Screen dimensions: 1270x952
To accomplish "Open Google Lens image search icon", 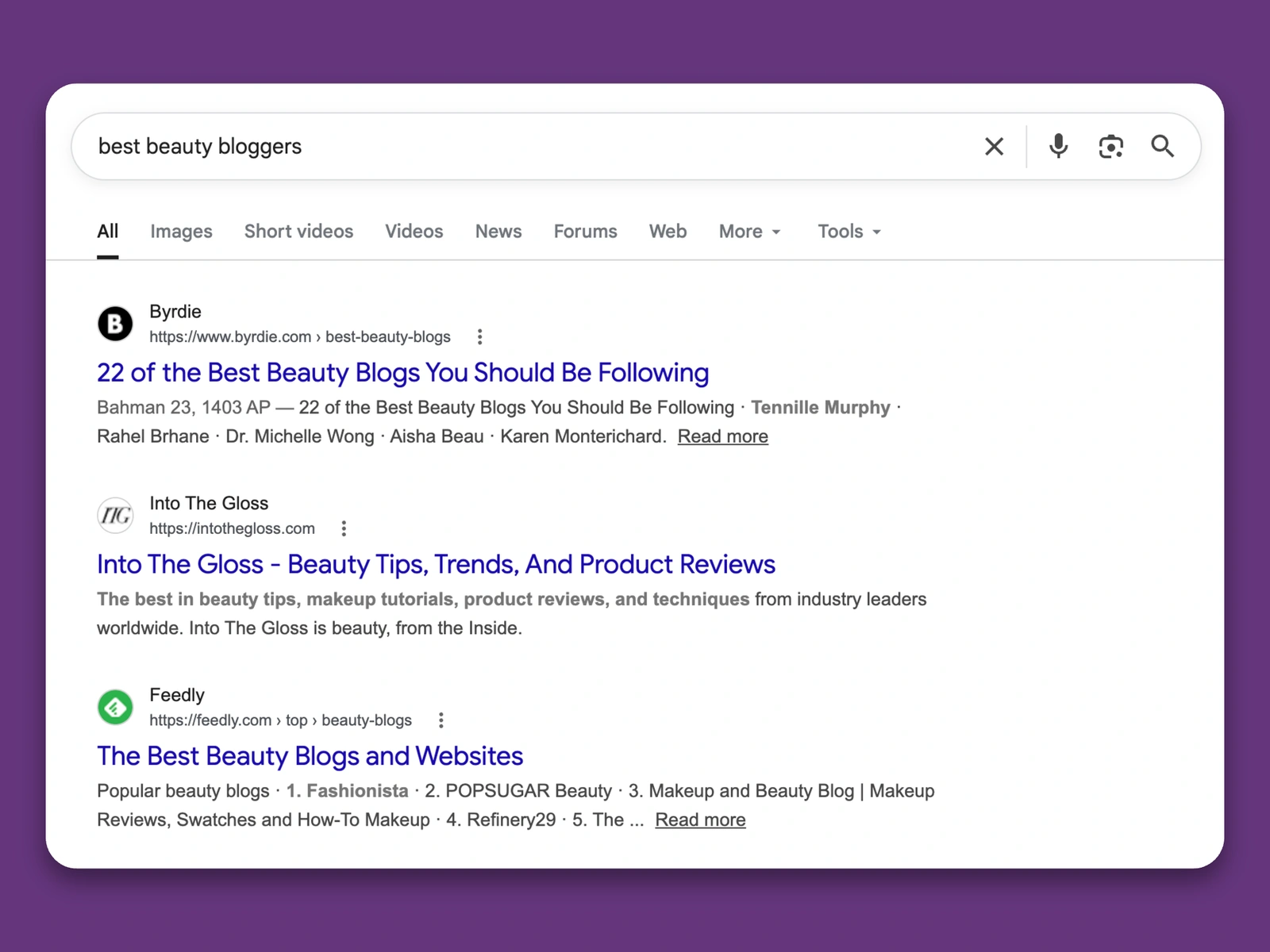I will (1110, 146).
